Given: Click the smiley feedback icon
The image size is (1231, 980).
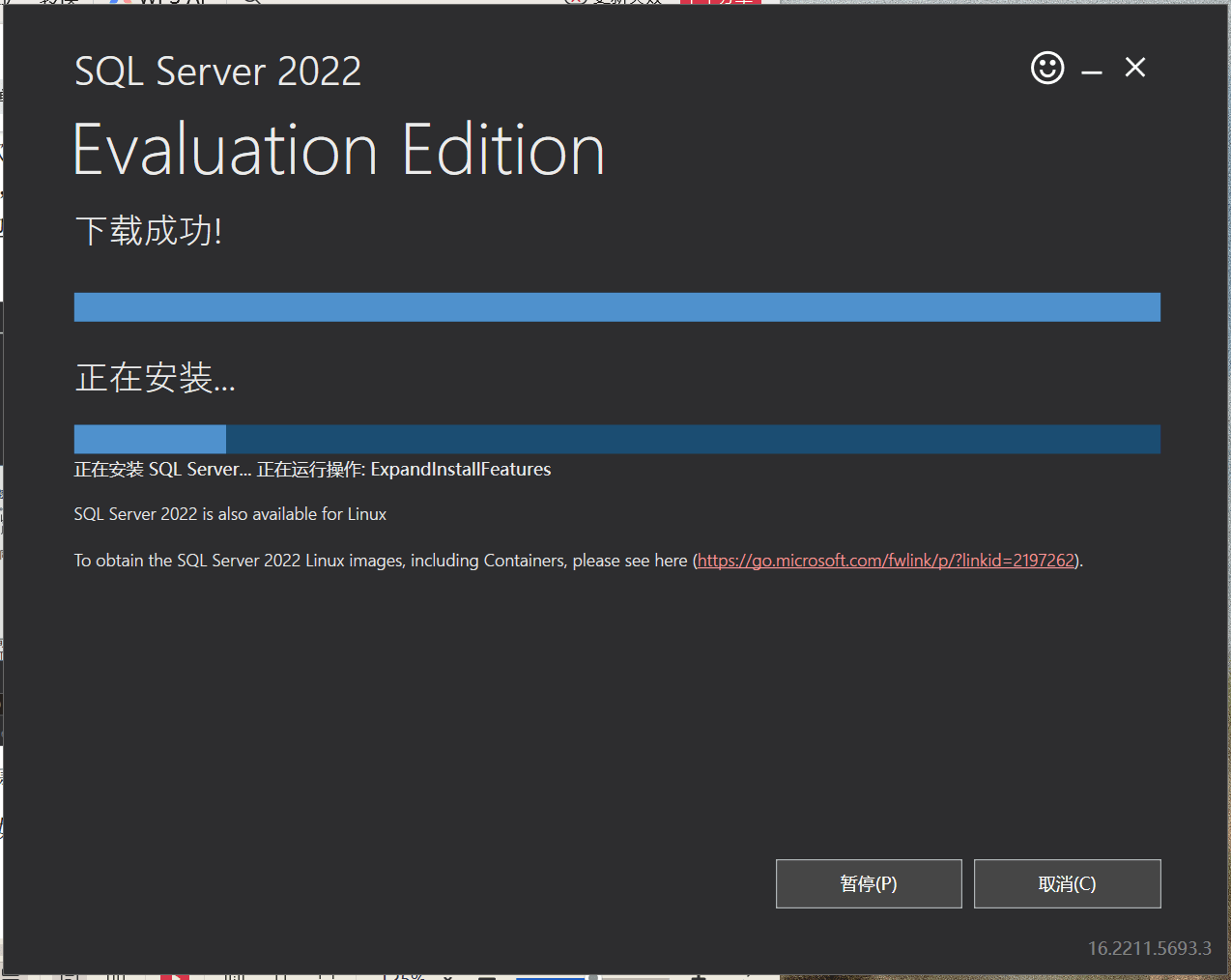Looking at the screenshot, I should click(1047, 68).
